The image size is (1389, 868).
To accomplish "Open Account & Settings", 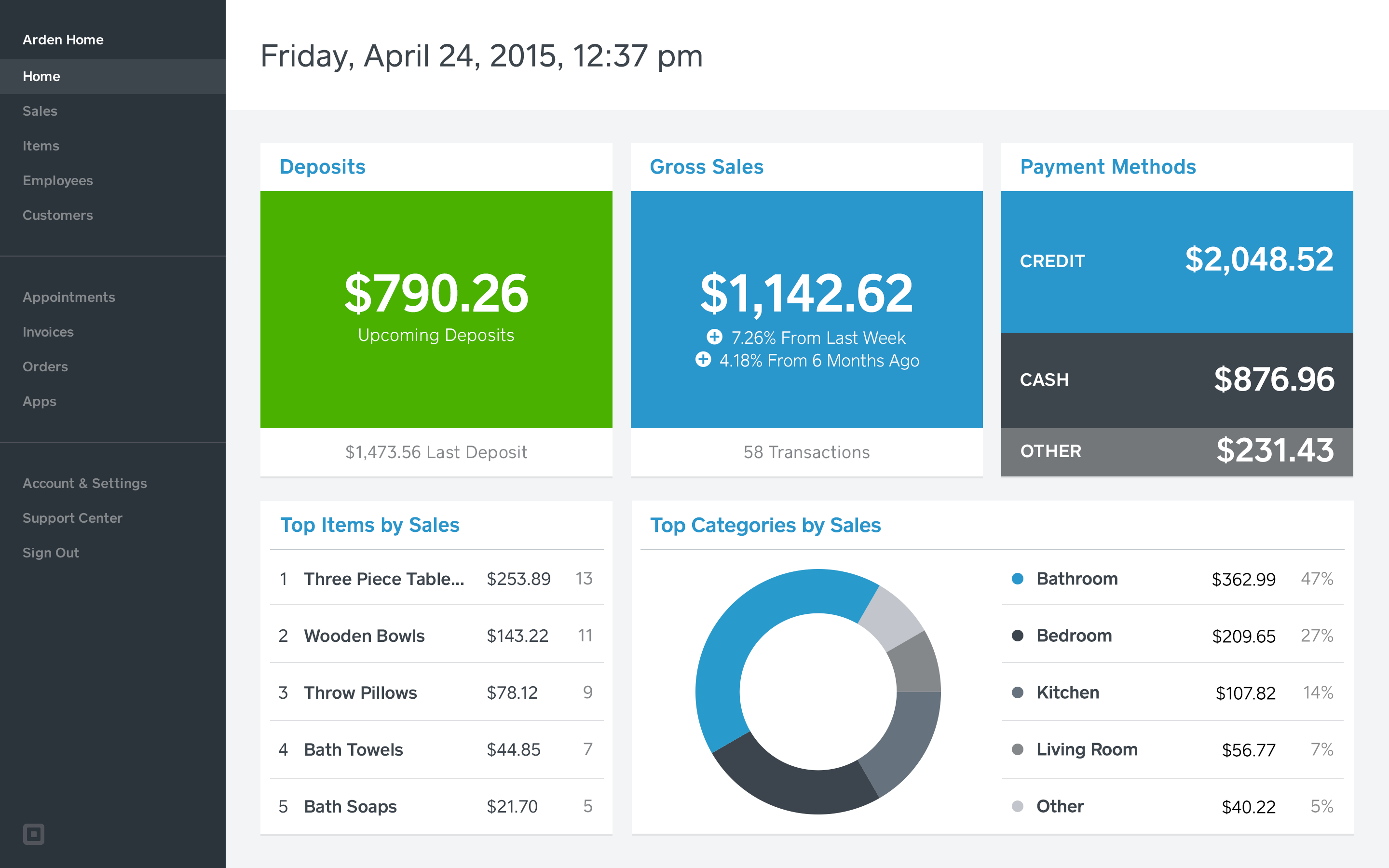I will point(84,483).
